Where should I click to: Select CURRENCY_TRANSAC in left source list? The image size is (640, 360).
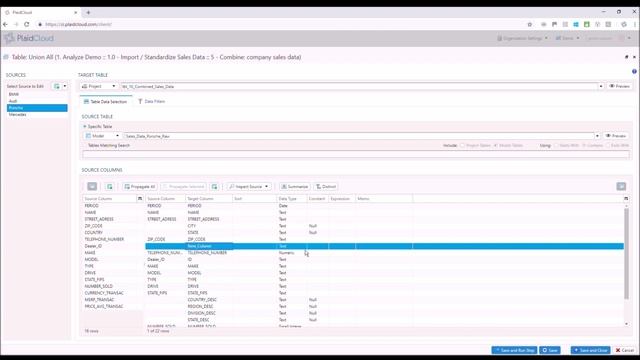[x=104, y=293]
